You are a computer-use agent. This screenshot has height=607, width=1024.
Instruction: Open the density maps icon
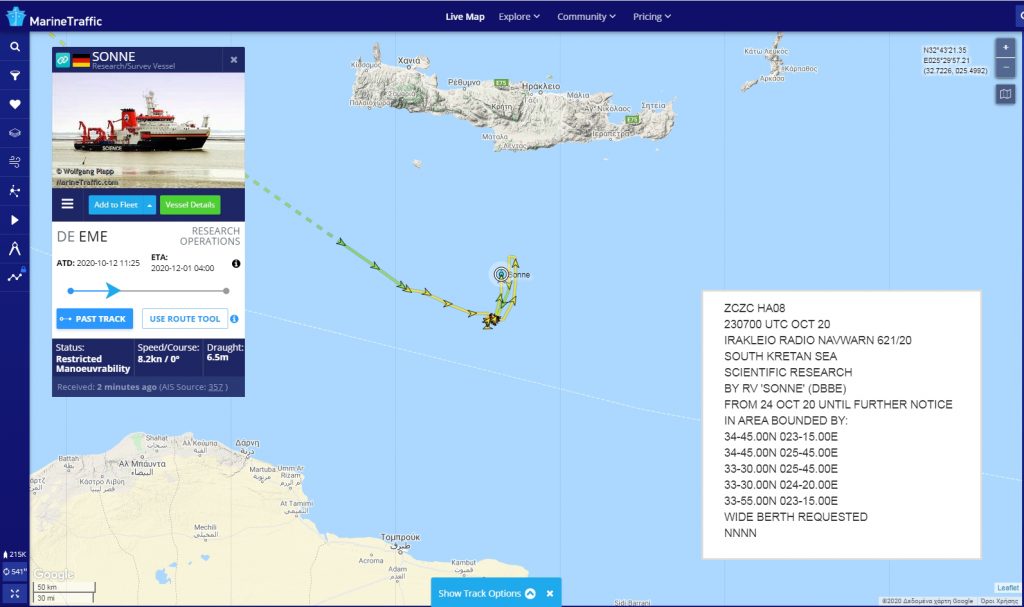pyautogui.click(x=15, y=190)
